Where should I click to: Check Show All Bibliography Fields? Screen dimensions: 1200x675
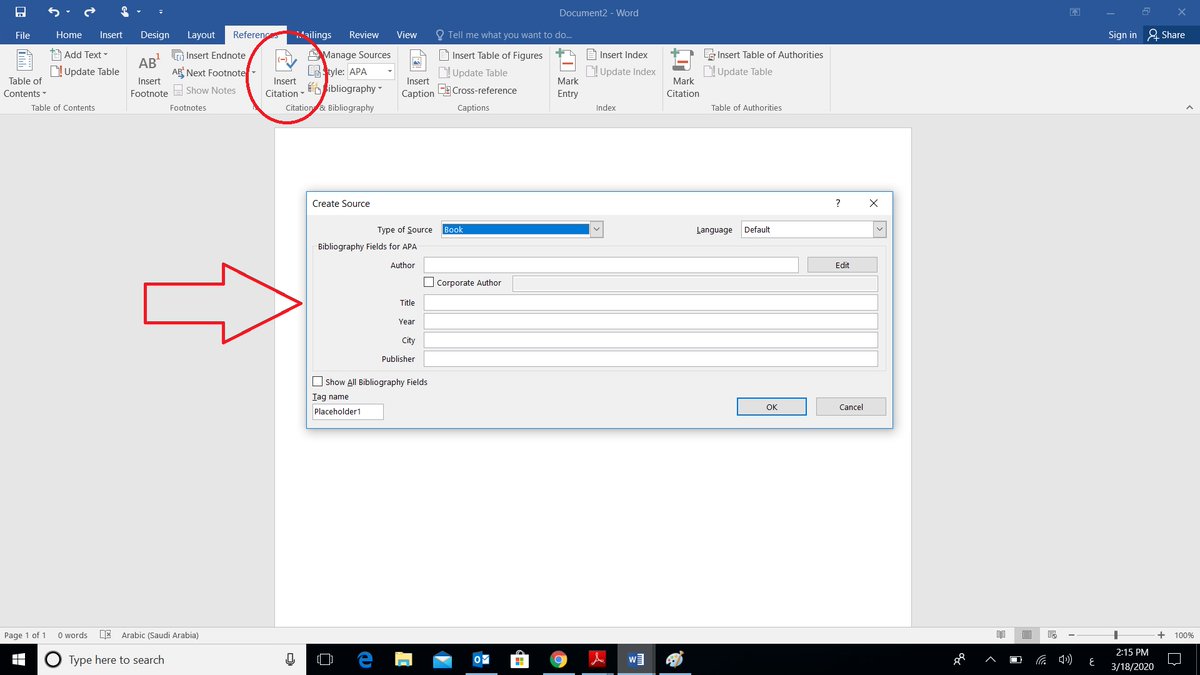(x=317, y=382)
